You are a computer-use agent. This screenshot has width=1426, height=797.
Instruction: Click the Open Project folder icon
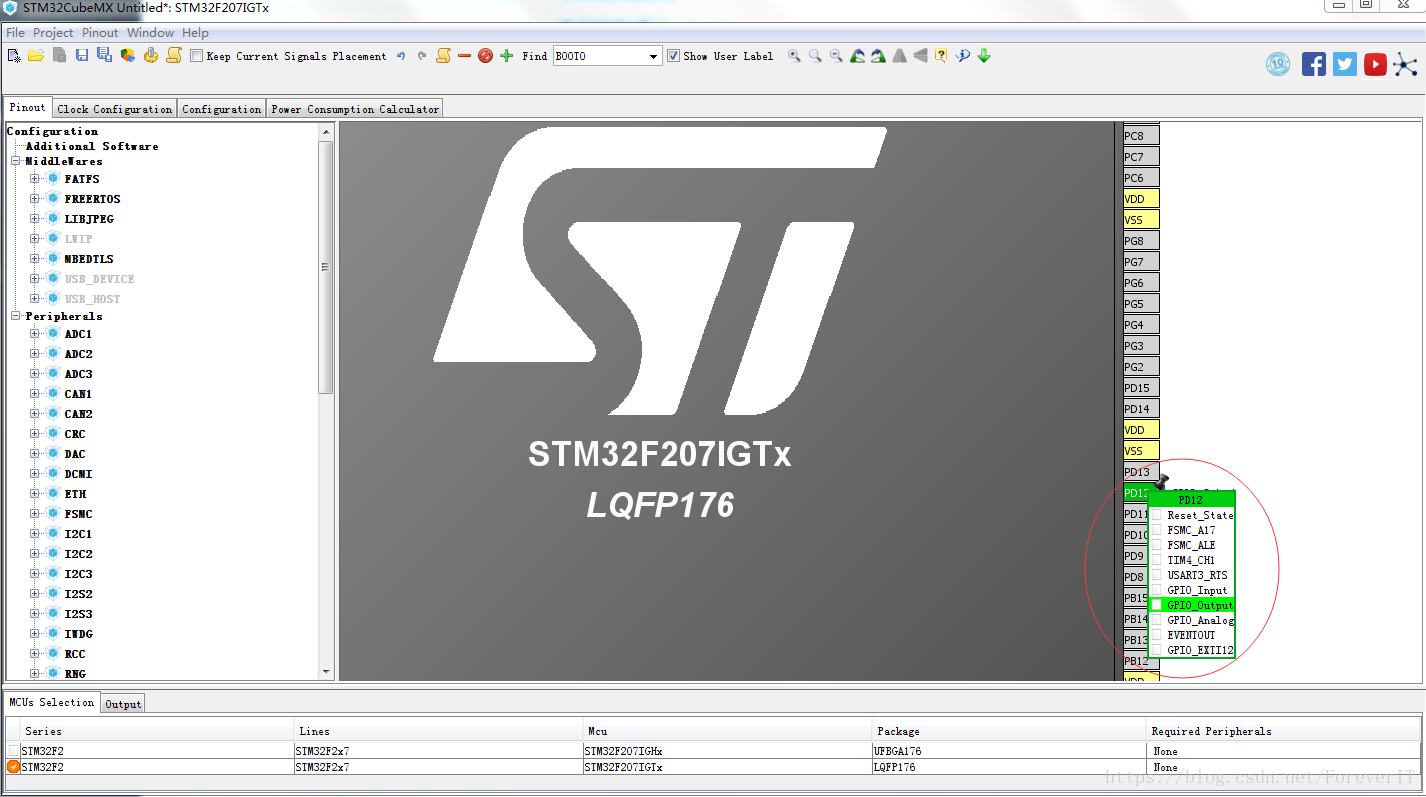pos(35,56)
